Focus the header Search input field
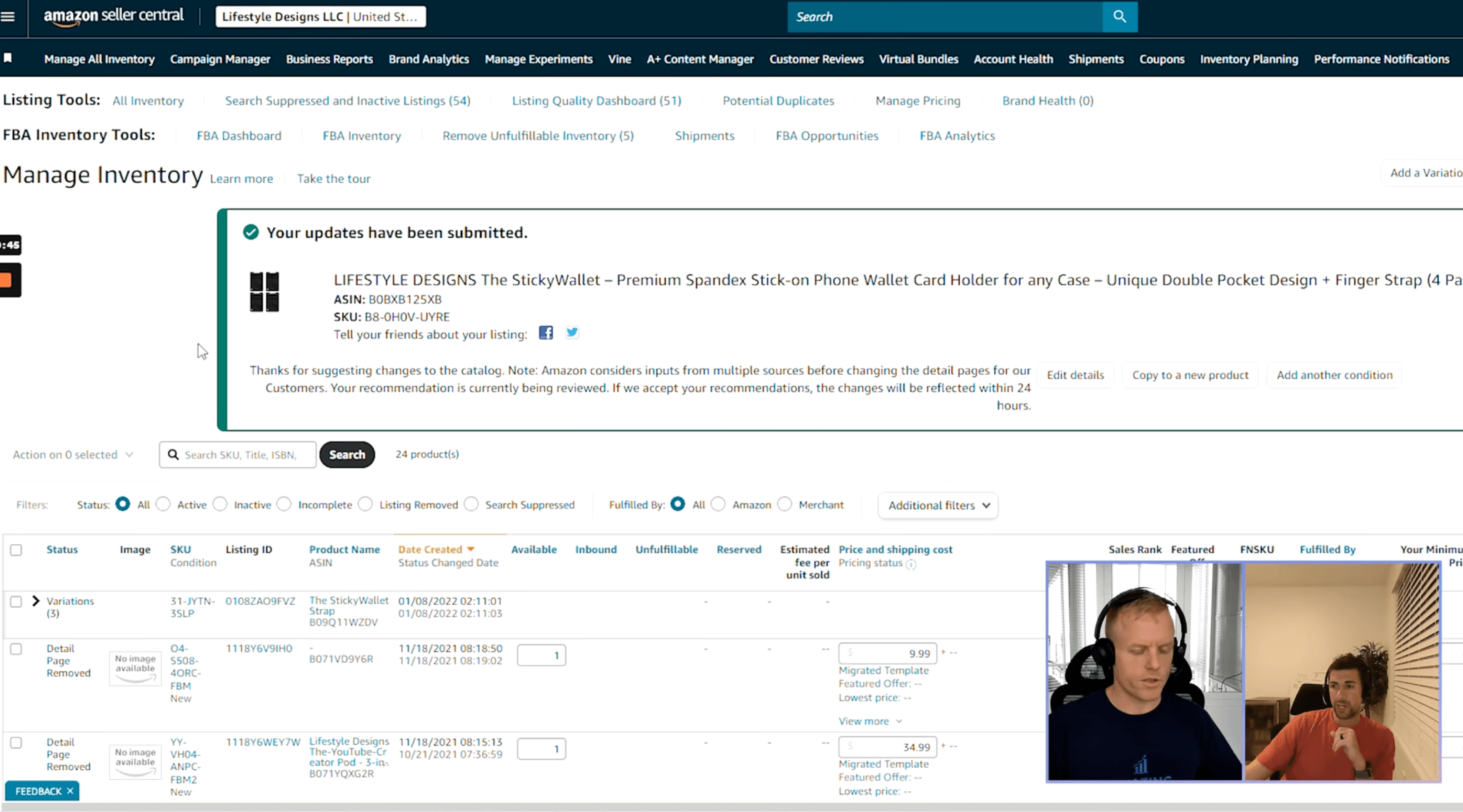This screenshot has width=1463, height=812. pyautogui.click(x=944, y=16)
